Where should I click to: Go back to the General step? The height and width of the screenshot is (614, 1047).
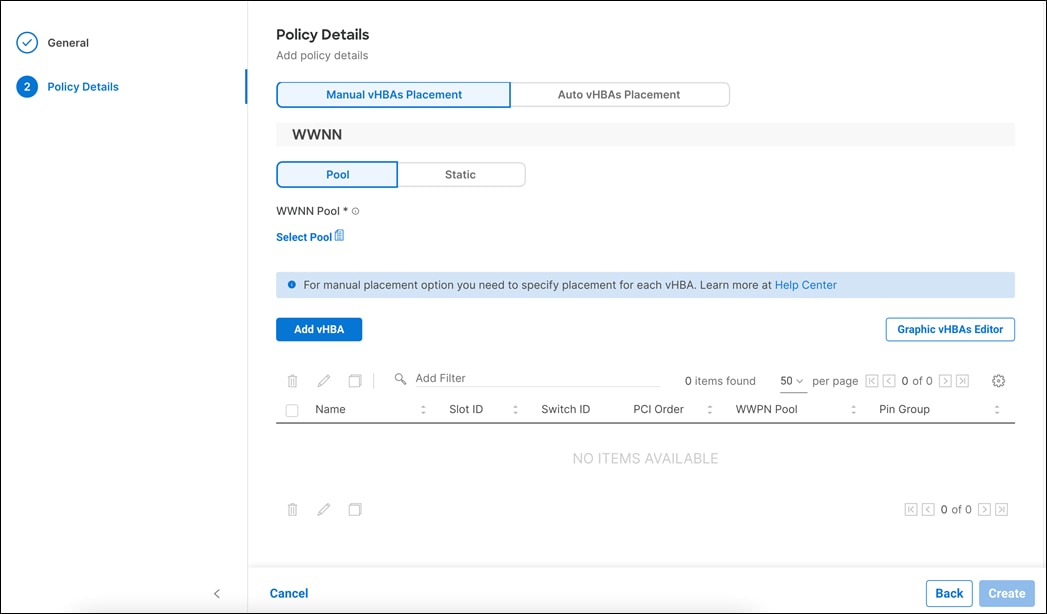69,43
